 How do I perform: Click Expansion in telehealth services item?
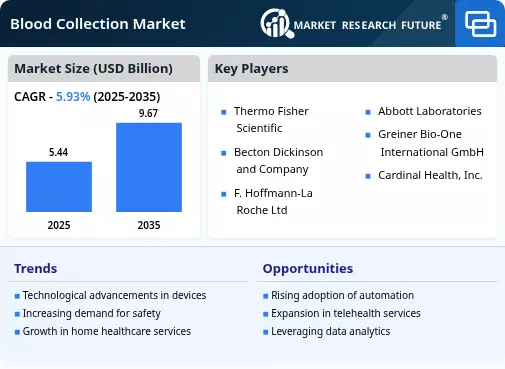click(346, 313)
